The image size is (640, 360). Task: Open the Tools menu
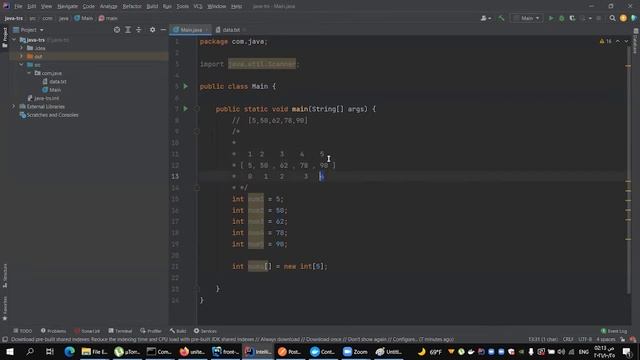click(x=182, y=6)
